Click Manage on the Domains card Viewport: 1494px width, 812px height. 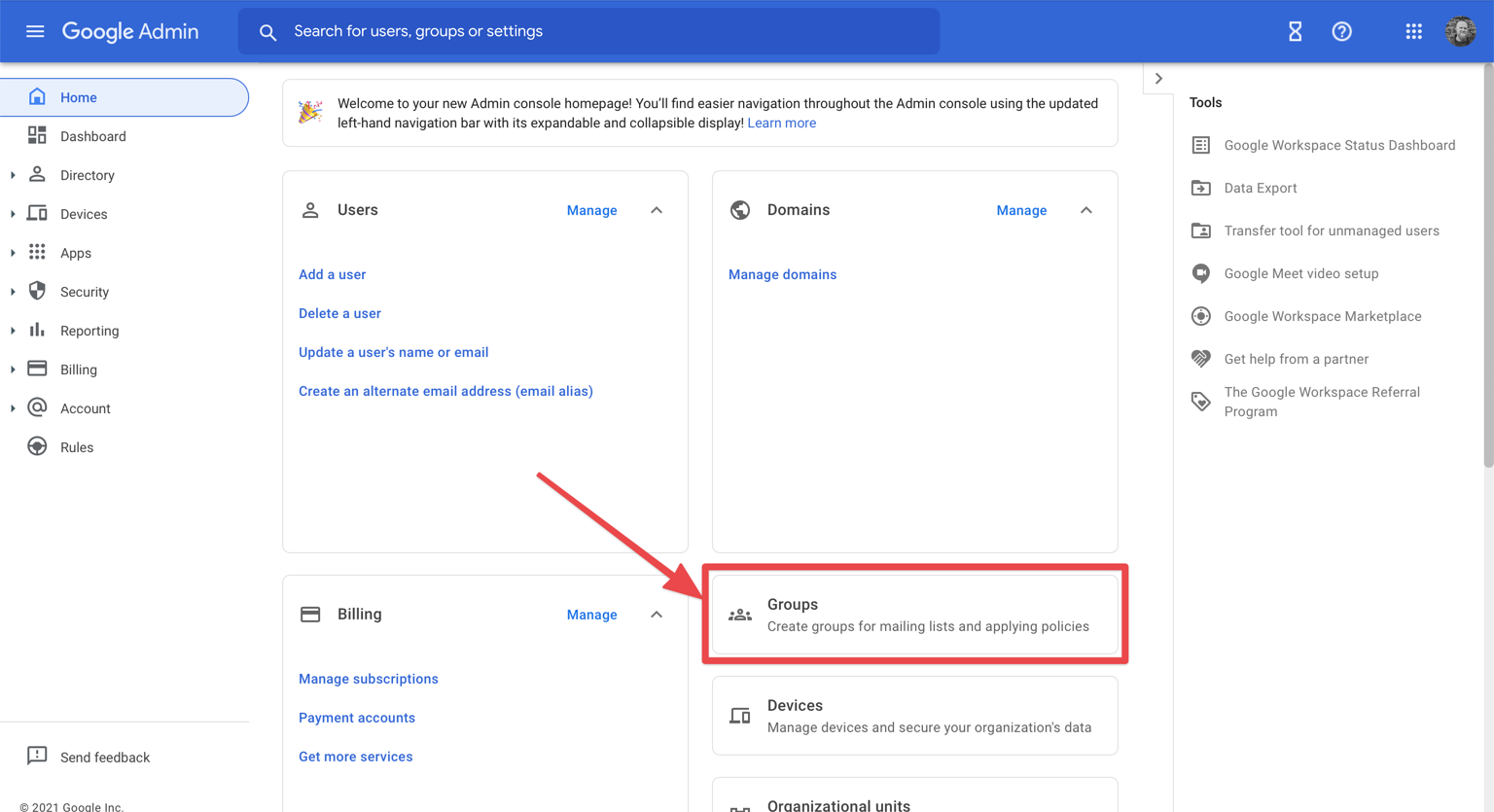pyautogui.click(x=1021, y=210)
